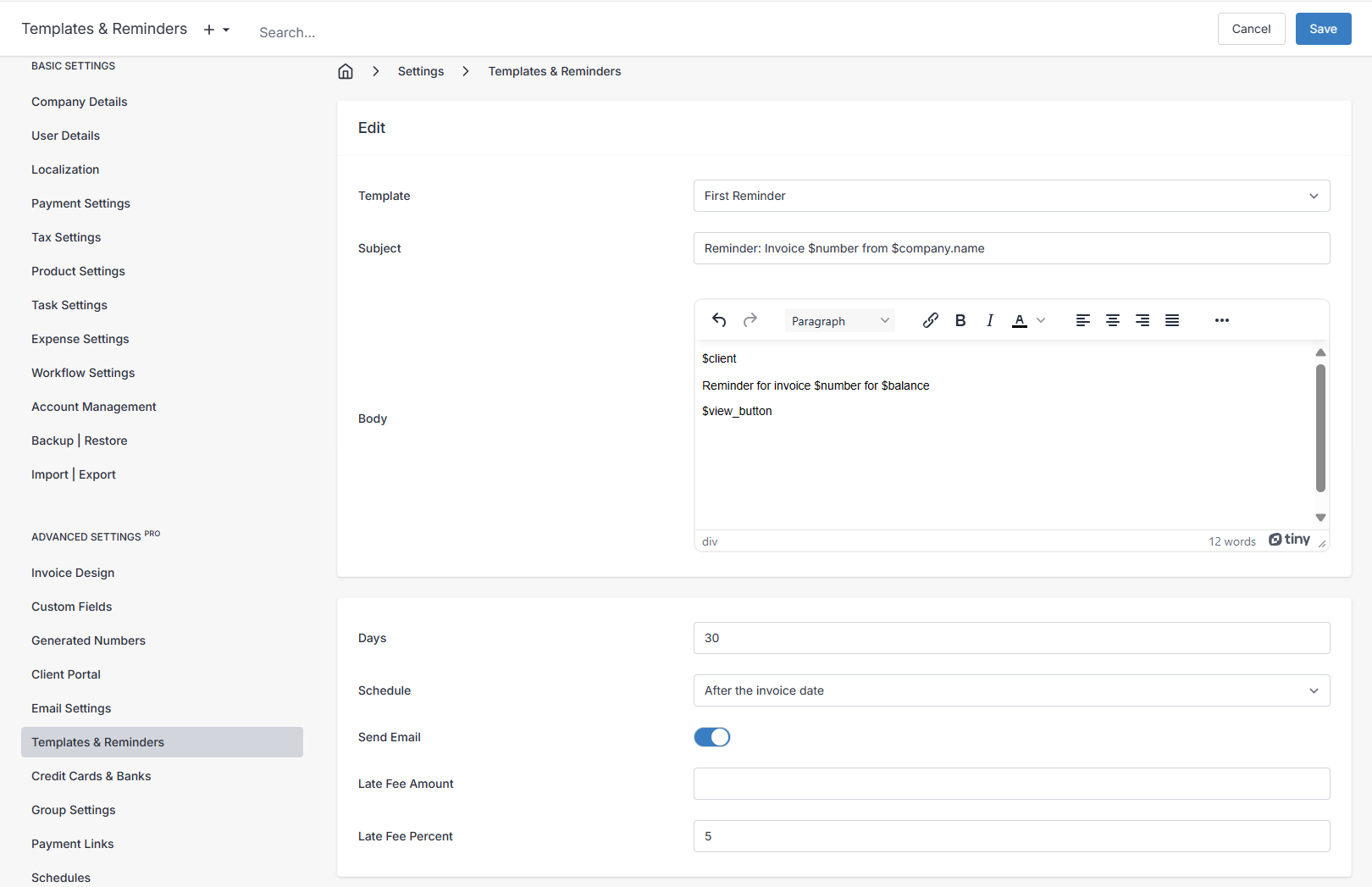The image size is (1372, 887).
Task: Open the Template dropdown showing First Reminder
Action: (1011, 196)
